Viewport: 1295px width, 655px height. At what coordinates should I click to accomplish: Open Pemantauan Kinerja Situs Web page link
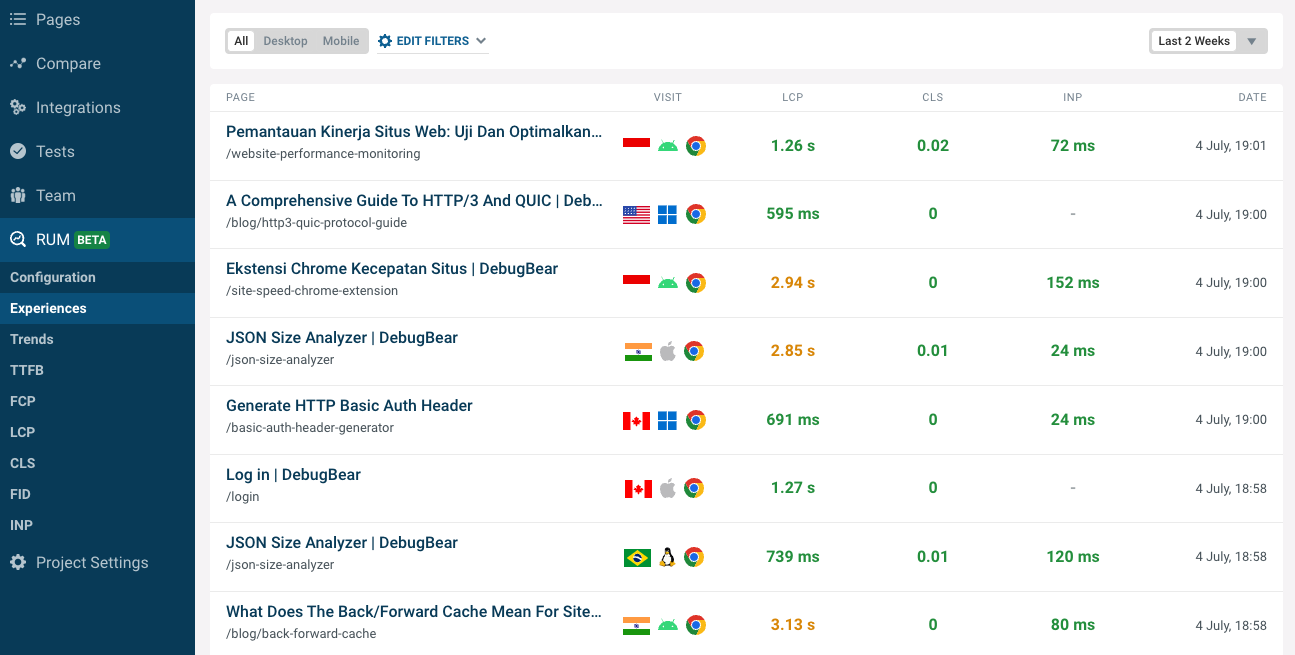coord(414,132)
